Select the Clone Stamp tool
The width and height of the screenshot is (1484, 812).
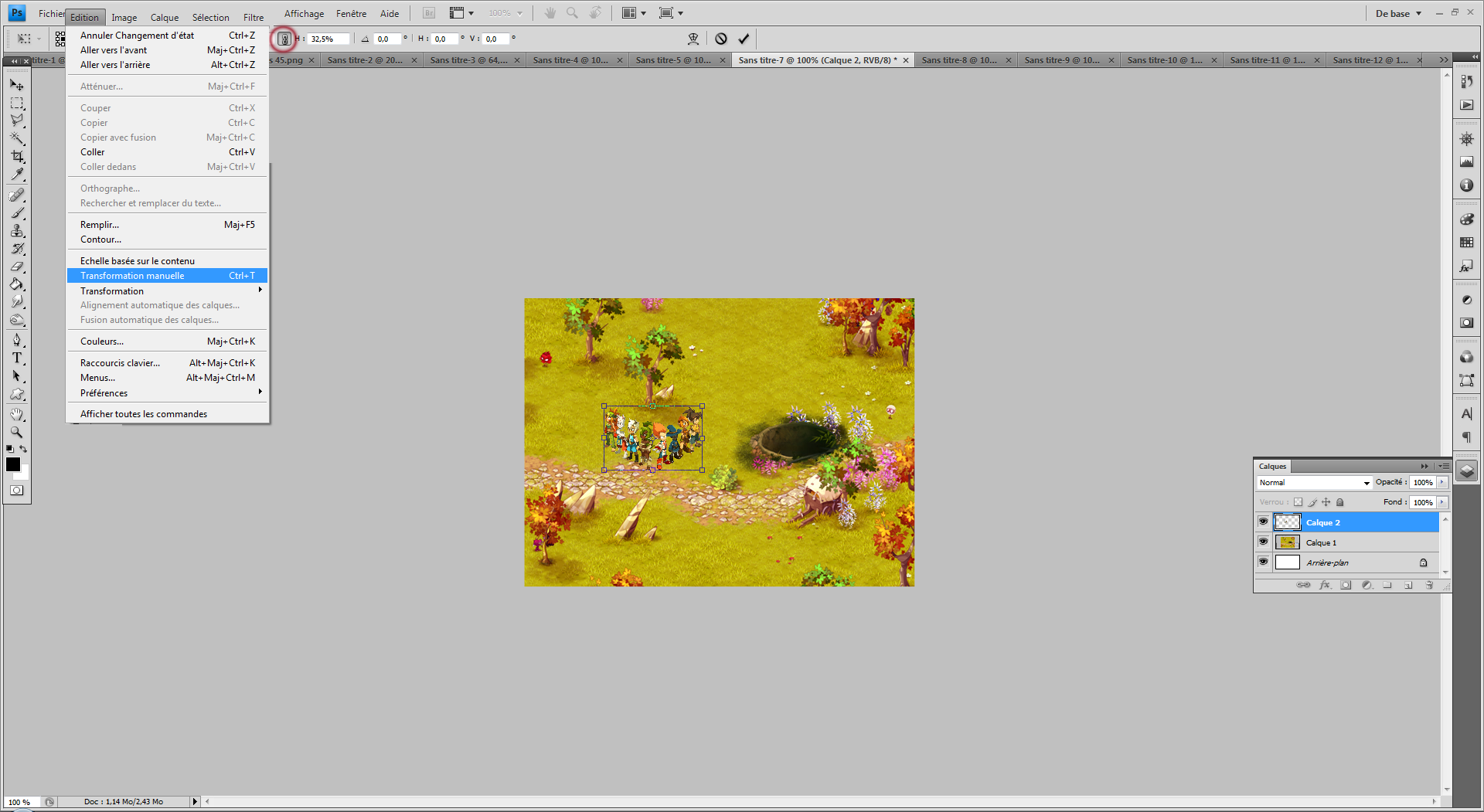[x=16, y=230]
